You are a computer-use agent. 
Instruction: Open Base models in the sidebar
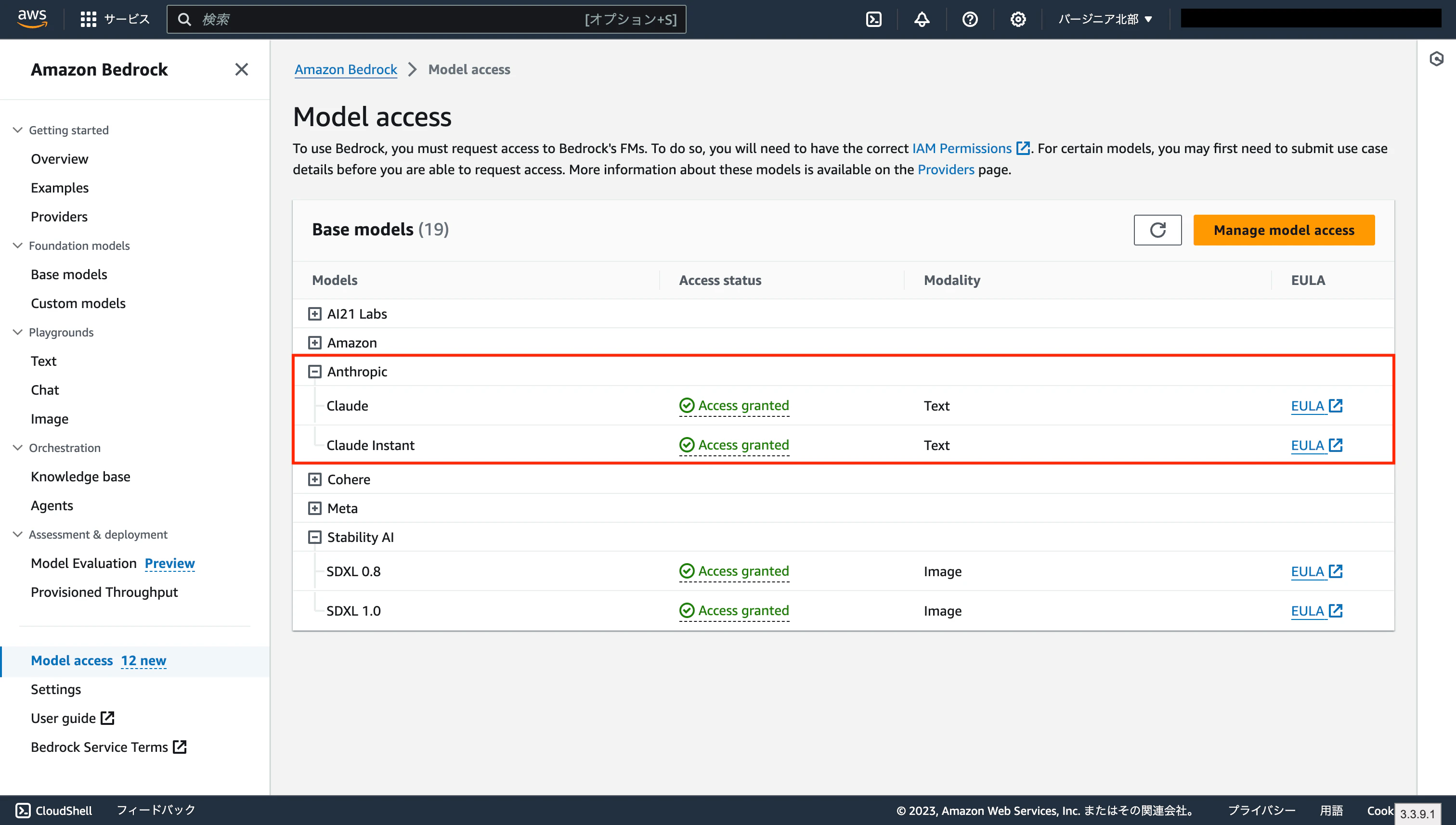click(x=69, y=274)
